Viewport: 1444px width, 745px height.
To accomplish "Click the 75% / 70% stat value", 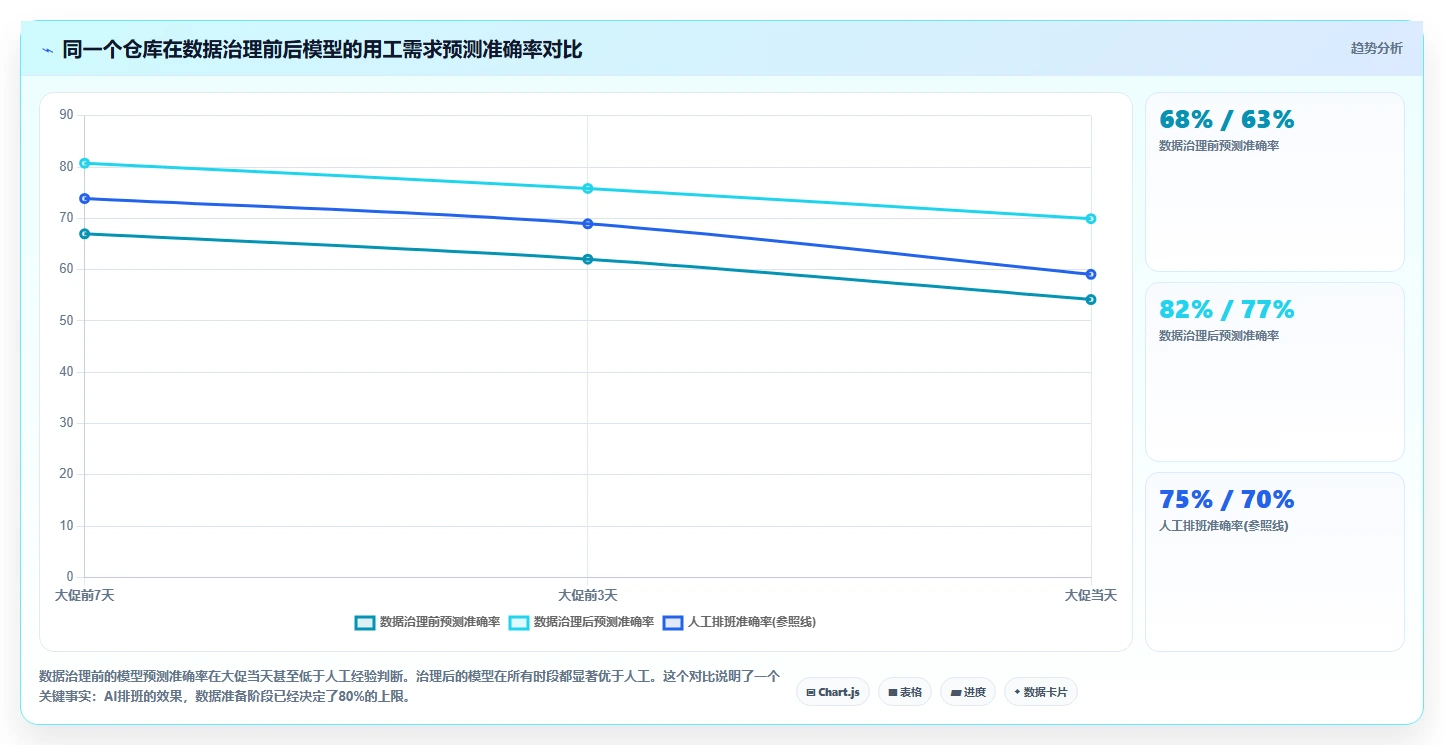I will coord(1227,499).
